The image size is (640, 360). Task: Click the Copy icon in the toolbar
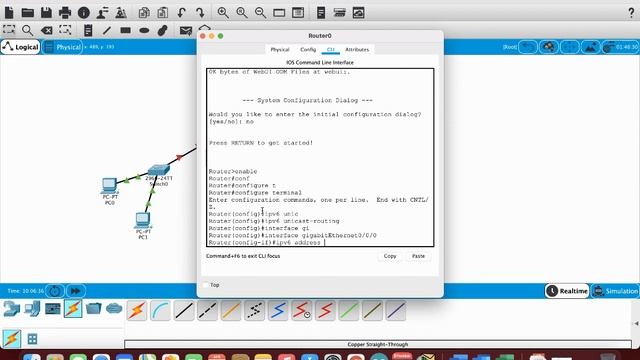pyautogui.click(x=144, y=13)
